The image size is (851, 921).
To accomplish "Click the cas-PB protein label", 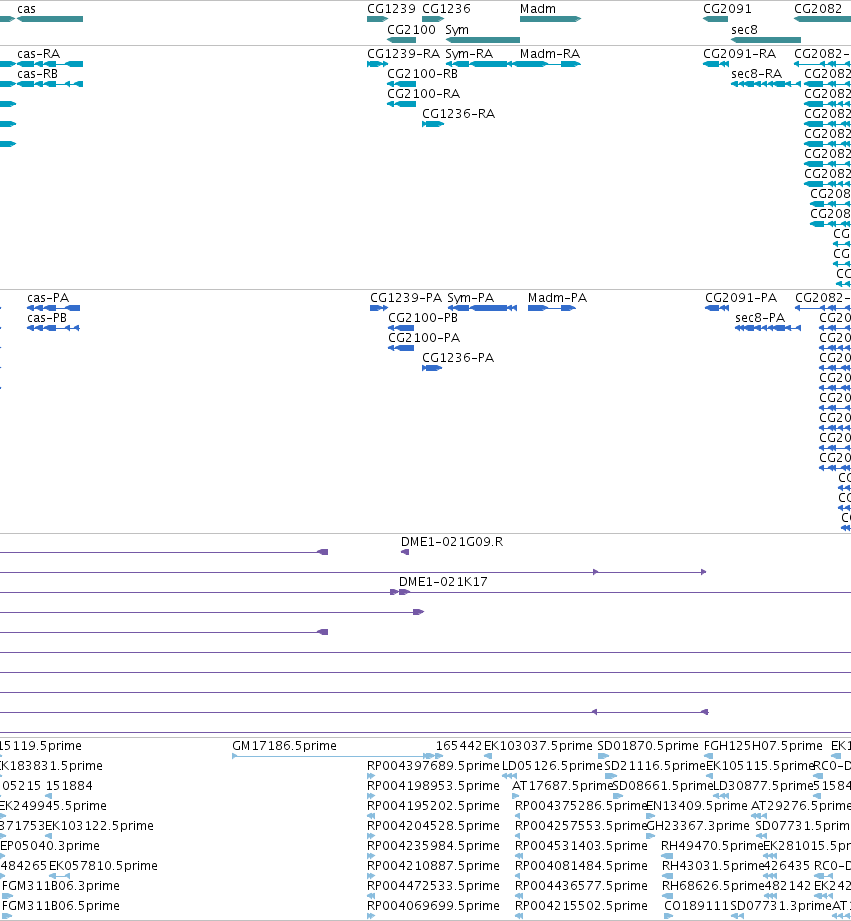I will (x=47, y=318).
